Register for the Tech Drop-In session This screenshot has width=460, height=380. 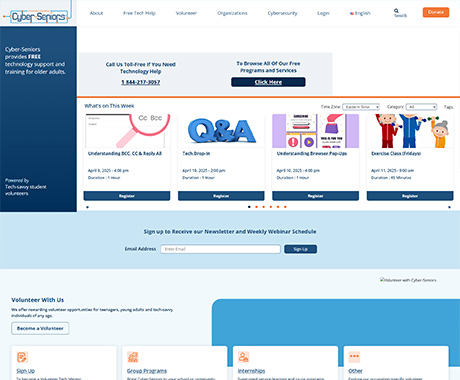pos(221,196)
